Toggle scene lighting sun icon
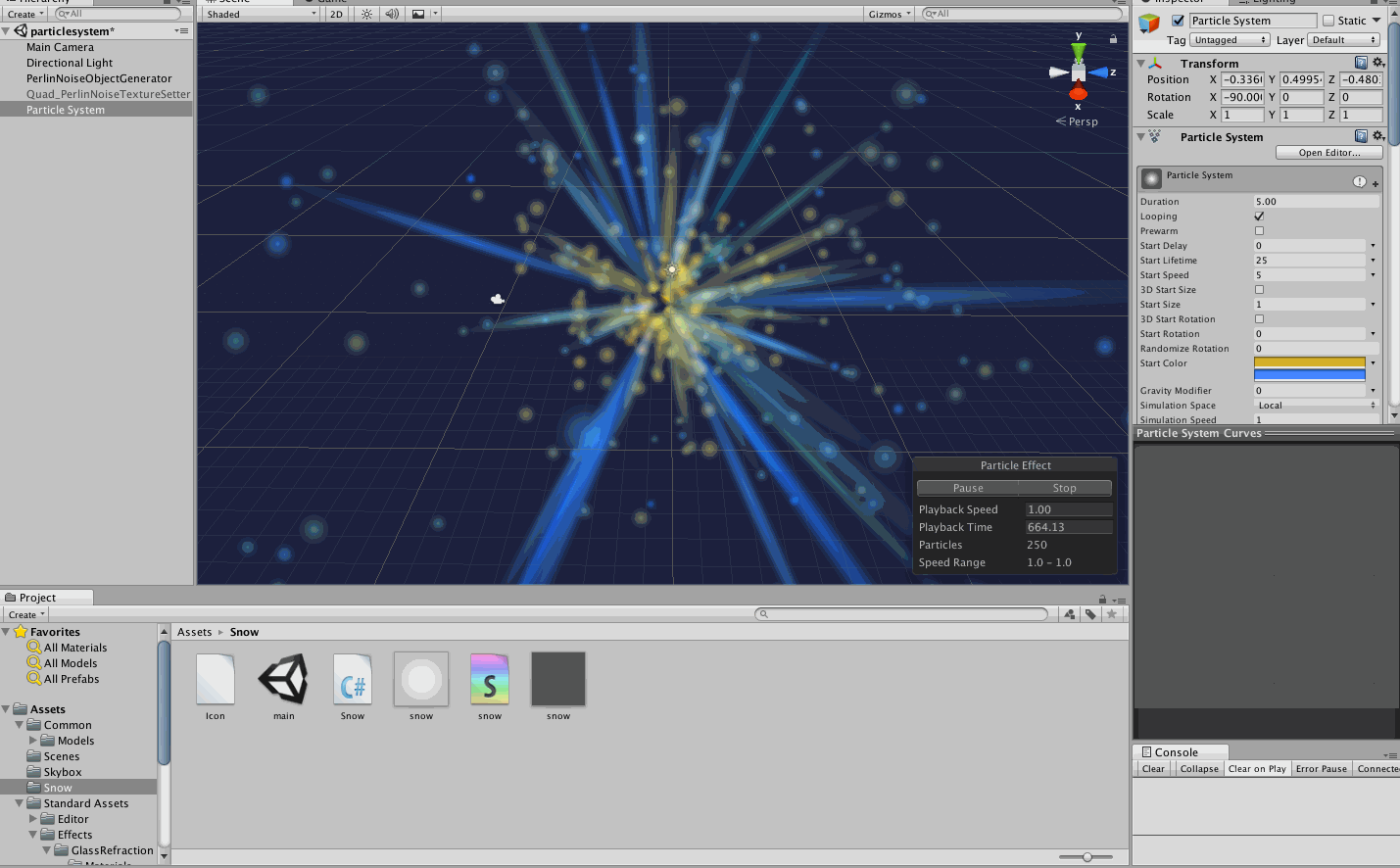 pyautogui.click(x=366, y=14)
